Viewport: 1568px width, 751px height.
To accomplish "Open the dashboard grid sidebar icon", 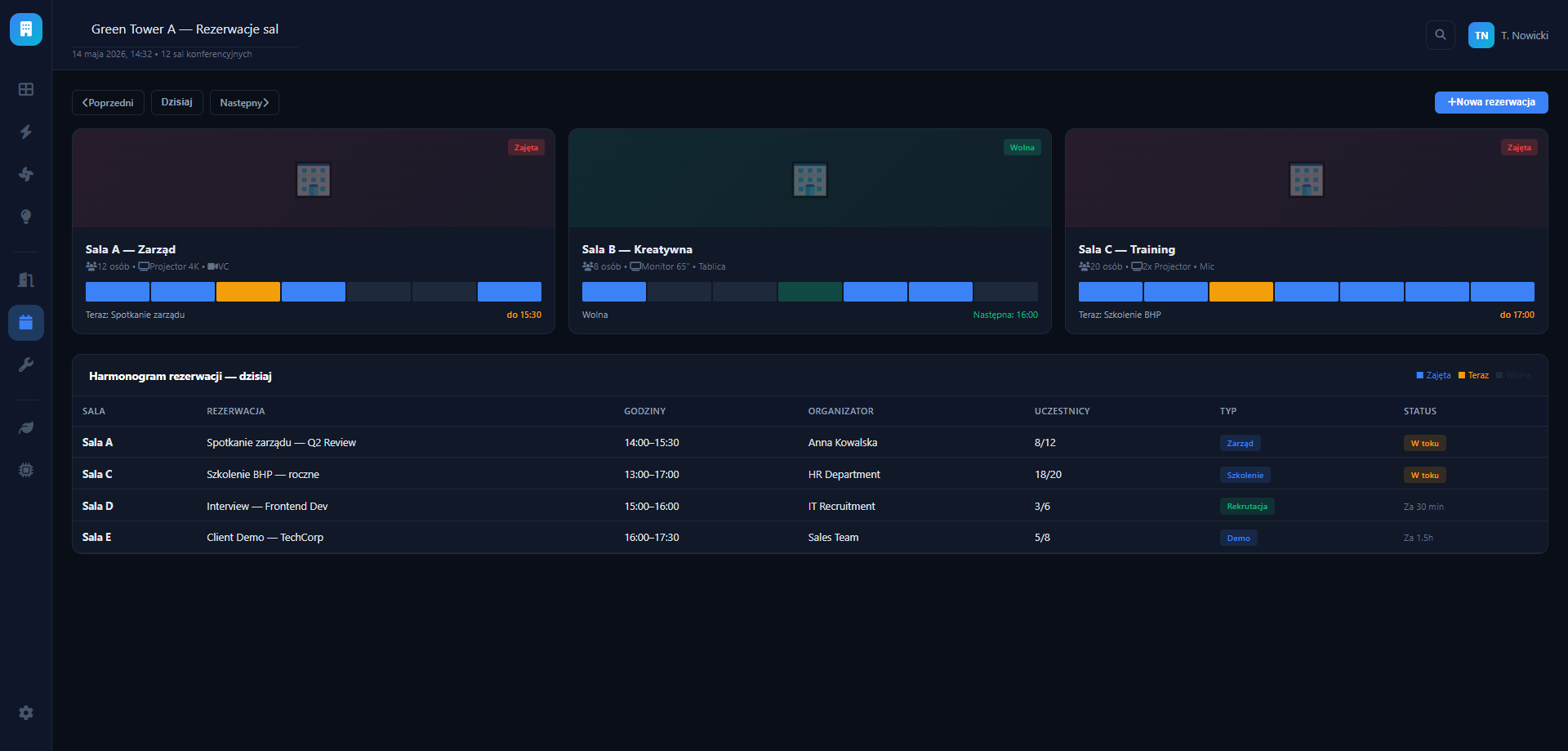I will point(26,89).
